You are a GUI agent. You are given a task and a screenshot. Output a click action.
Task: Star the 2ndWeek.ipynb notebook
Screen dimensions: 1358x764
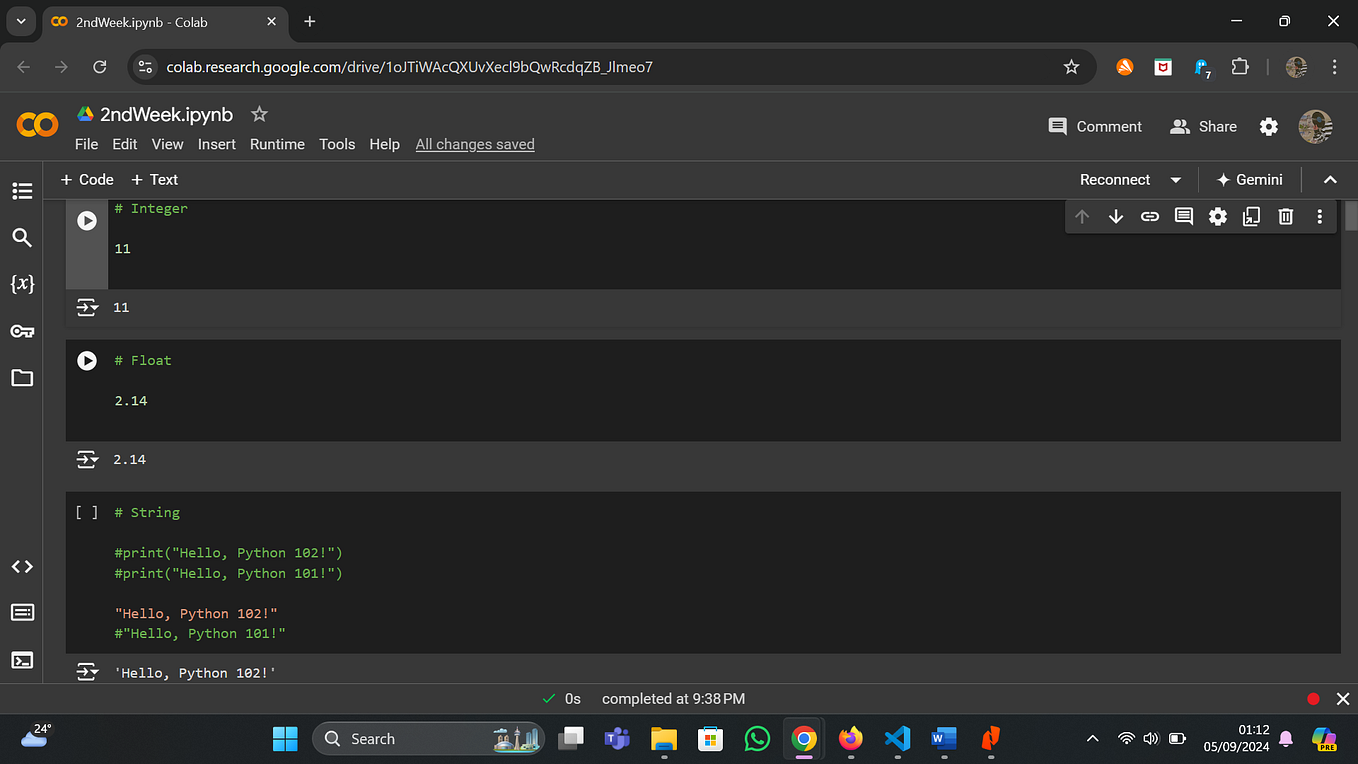pos(259,114)
